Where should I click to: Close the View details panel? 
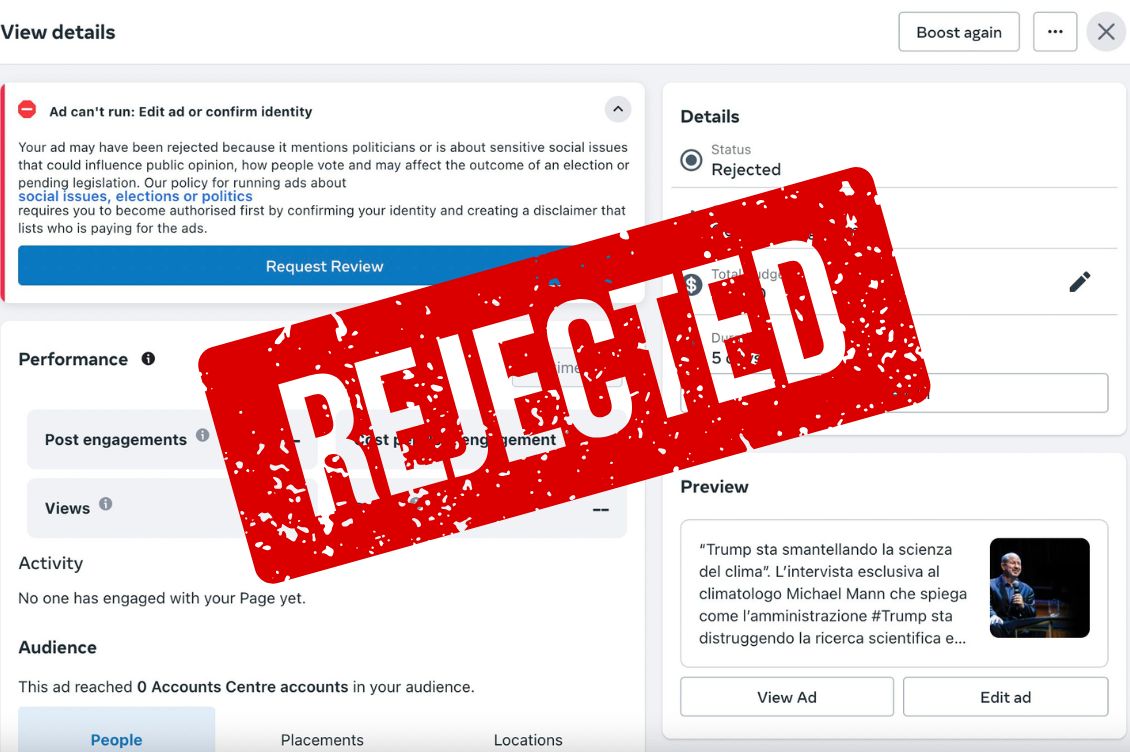pos(1106,32)
